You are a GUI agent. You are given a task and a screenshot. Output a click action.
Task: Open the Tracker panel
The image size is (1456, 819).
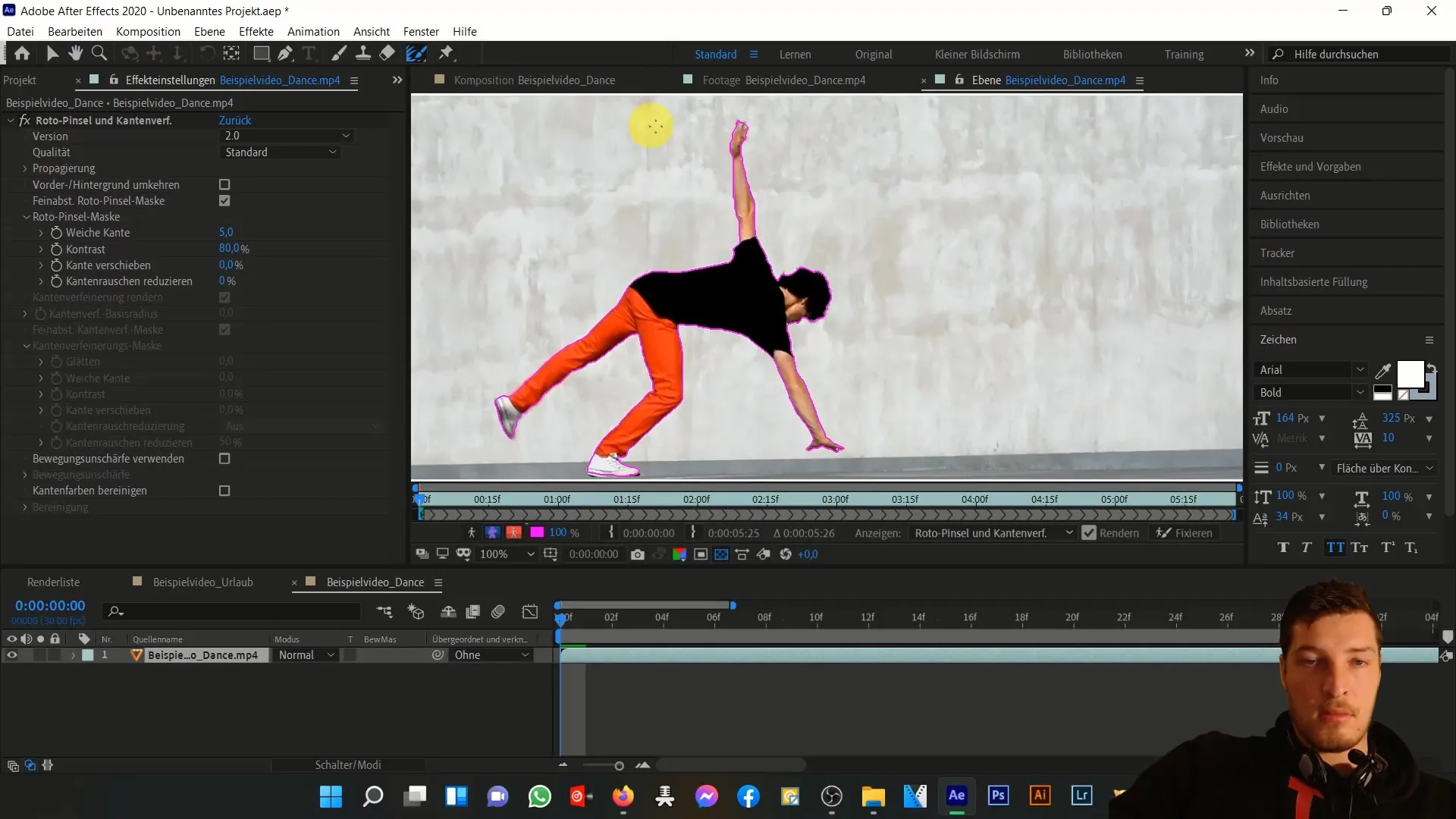(x=1277, y=253)
